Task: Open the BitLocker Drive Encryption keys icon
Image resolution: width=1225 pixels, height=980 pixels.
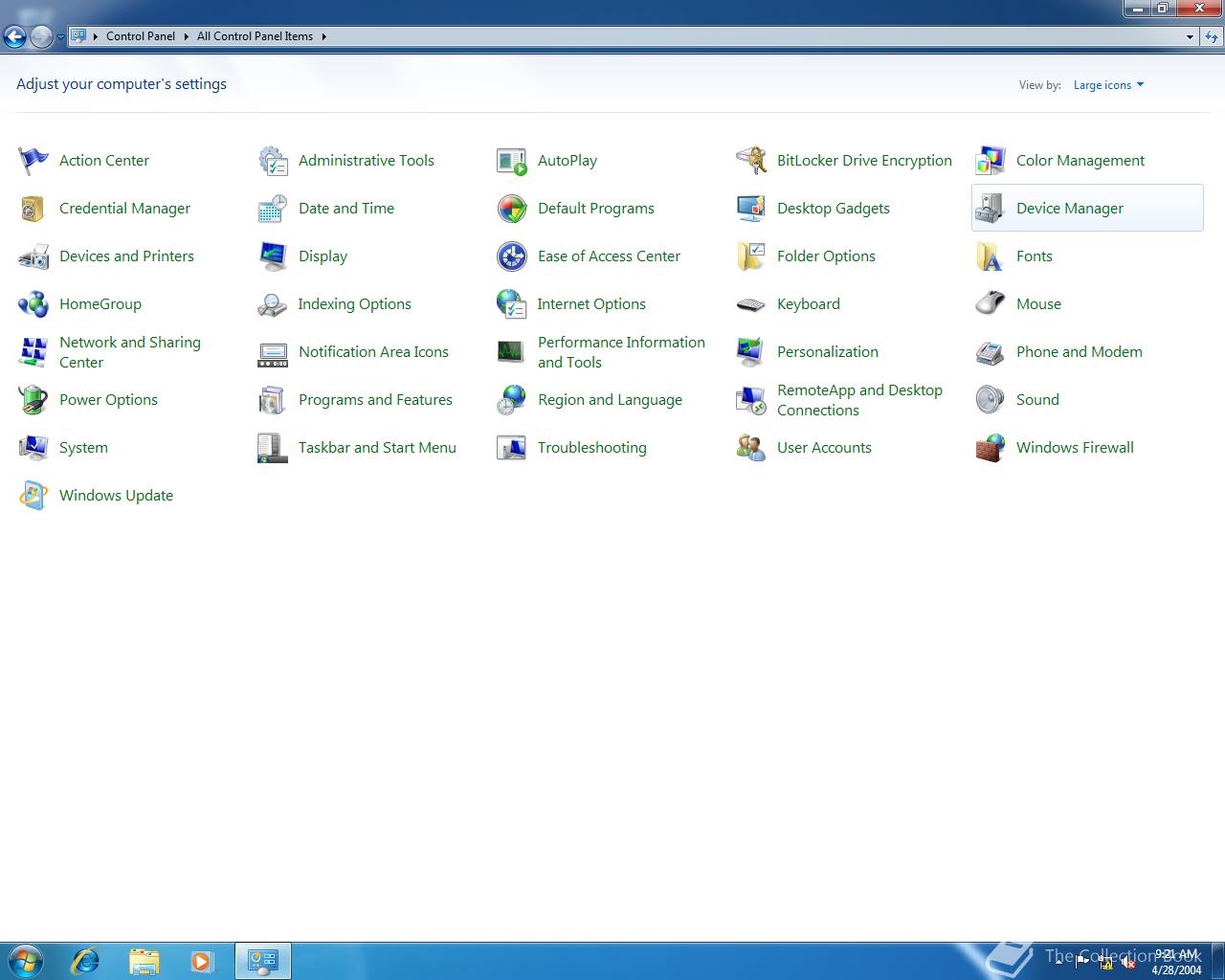Action: [751, 161]
